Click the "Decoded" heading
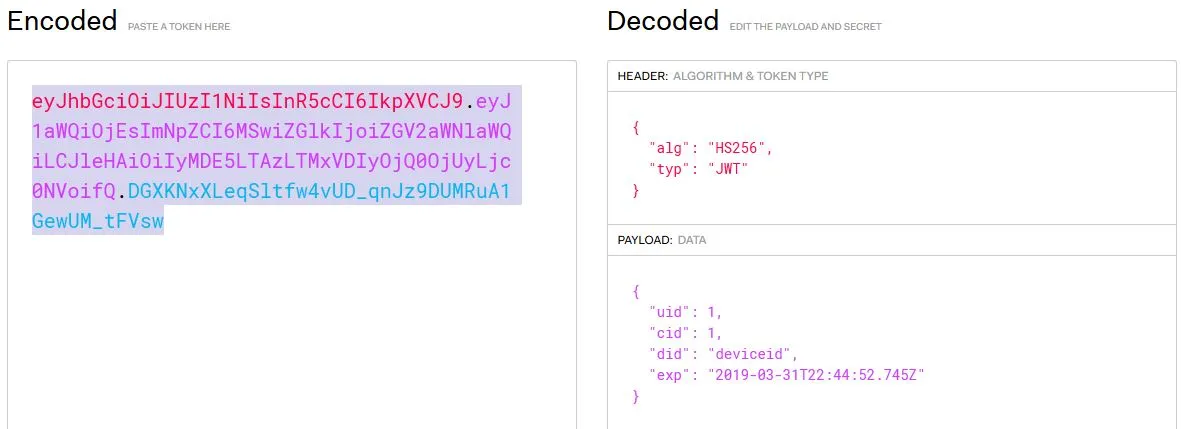 [662, 21]
